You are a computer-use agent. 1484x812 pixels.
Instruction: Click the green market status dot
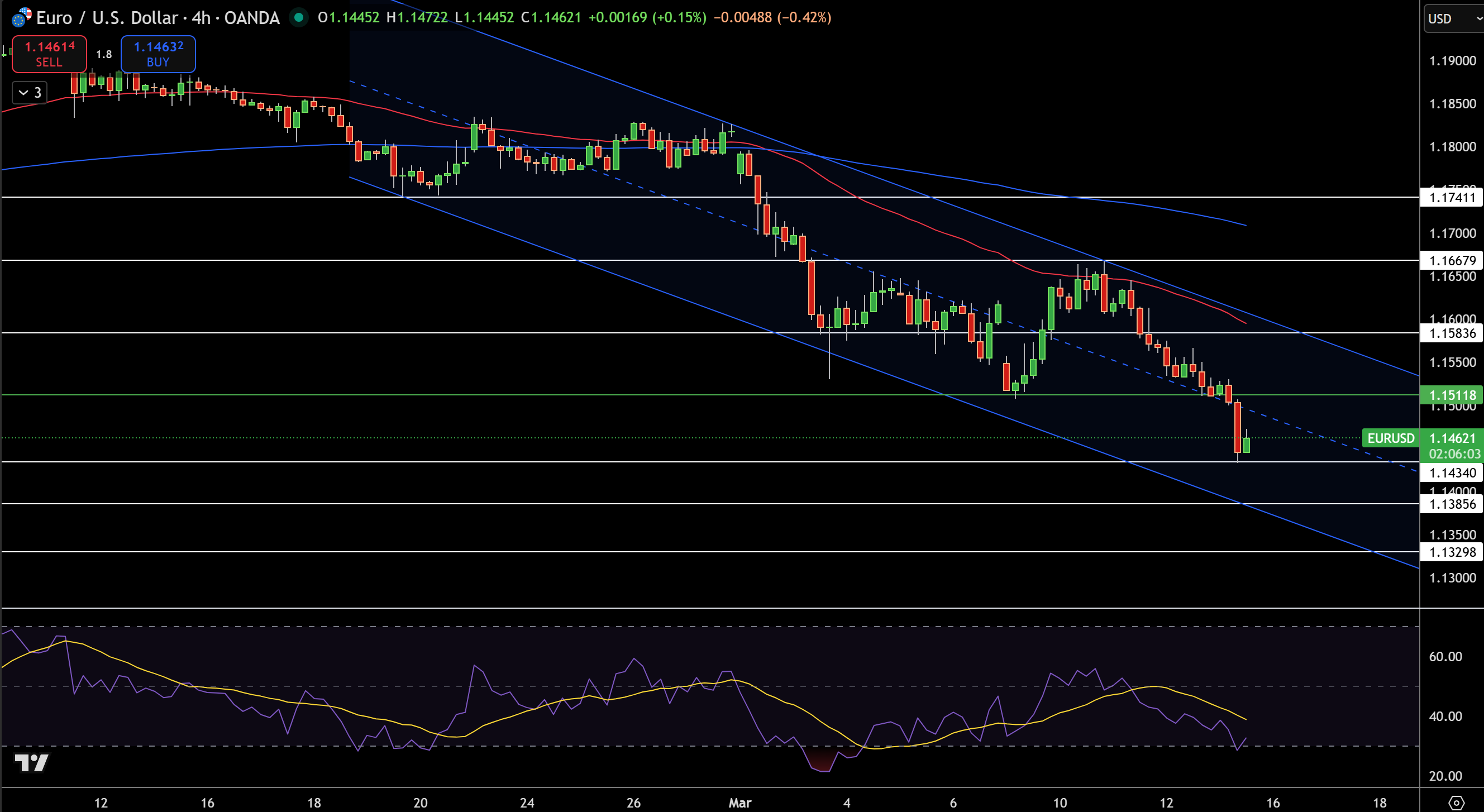pos(298,18)
